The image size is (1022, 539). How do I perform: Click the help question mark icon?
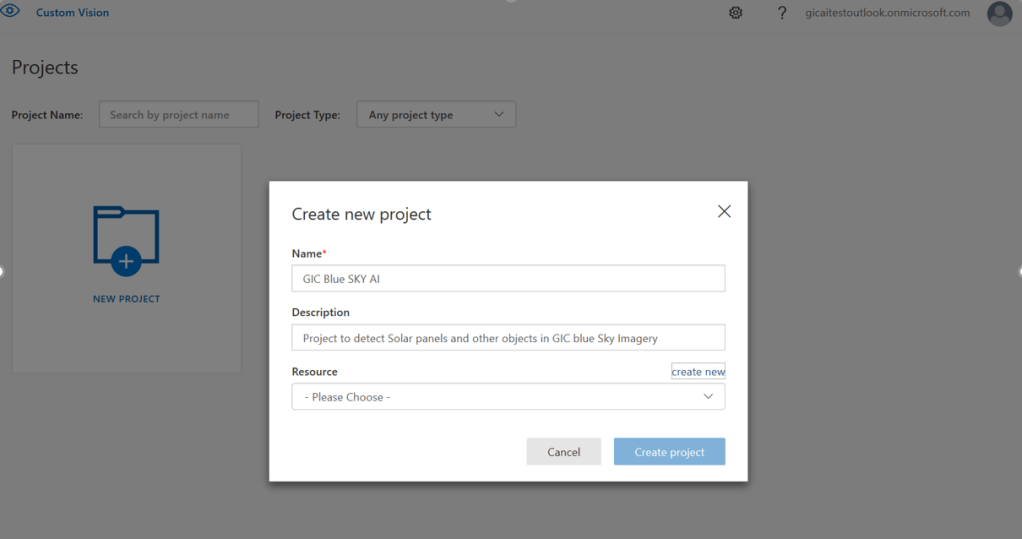(782, 13)
